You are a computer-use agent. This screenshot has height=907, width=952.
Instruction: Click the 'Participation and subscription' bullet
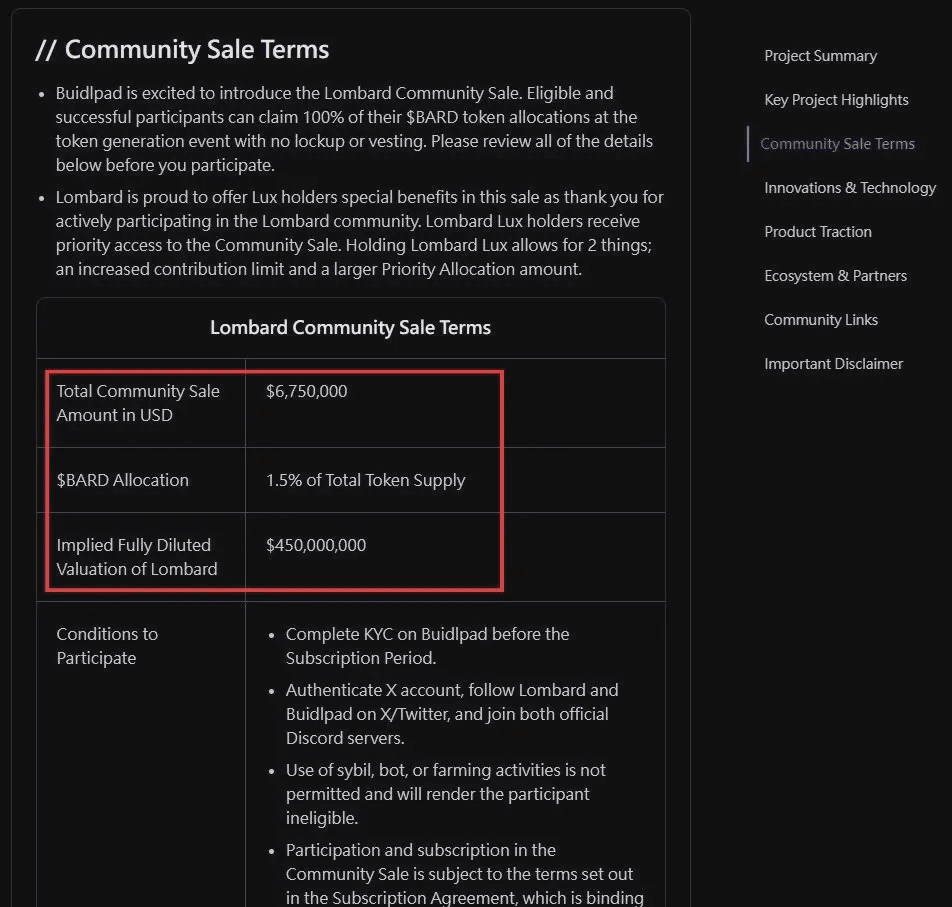(x=464, y=874)
